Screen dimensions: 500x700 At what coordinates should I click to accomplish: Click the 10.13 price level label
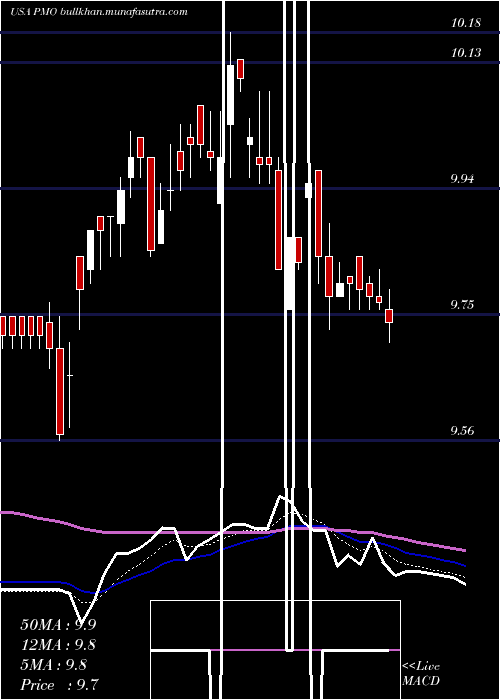pos(466,53)
